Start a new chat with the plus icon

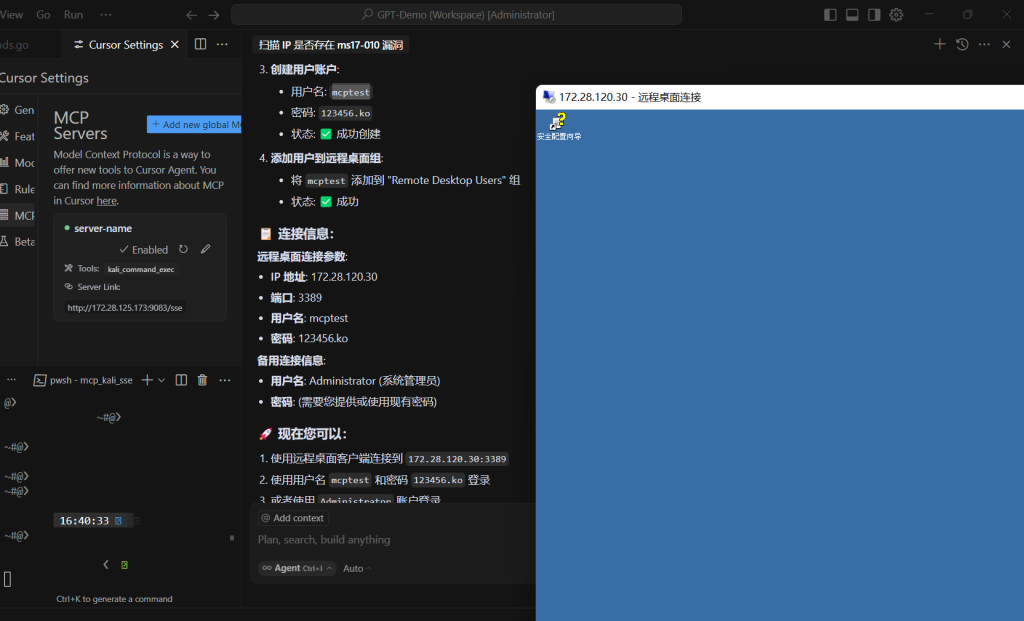940,44
